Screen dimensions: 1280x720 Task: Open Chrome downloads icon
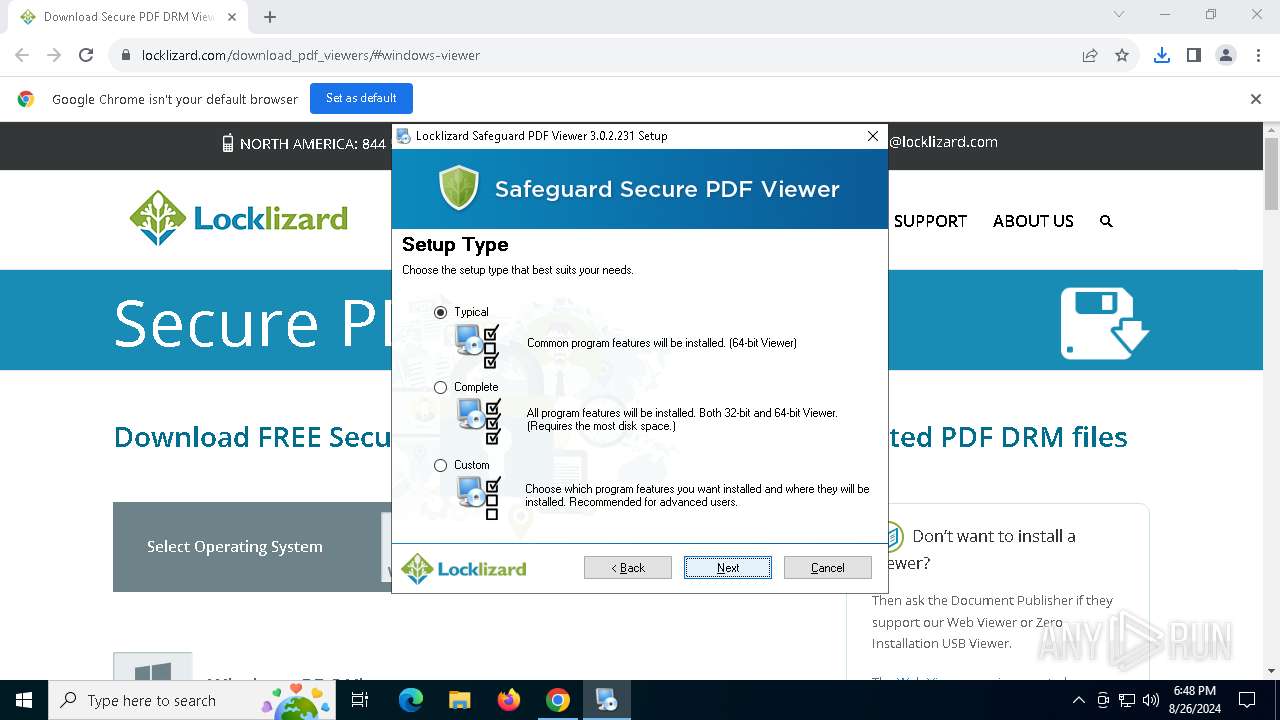(x=1162, y=55)
